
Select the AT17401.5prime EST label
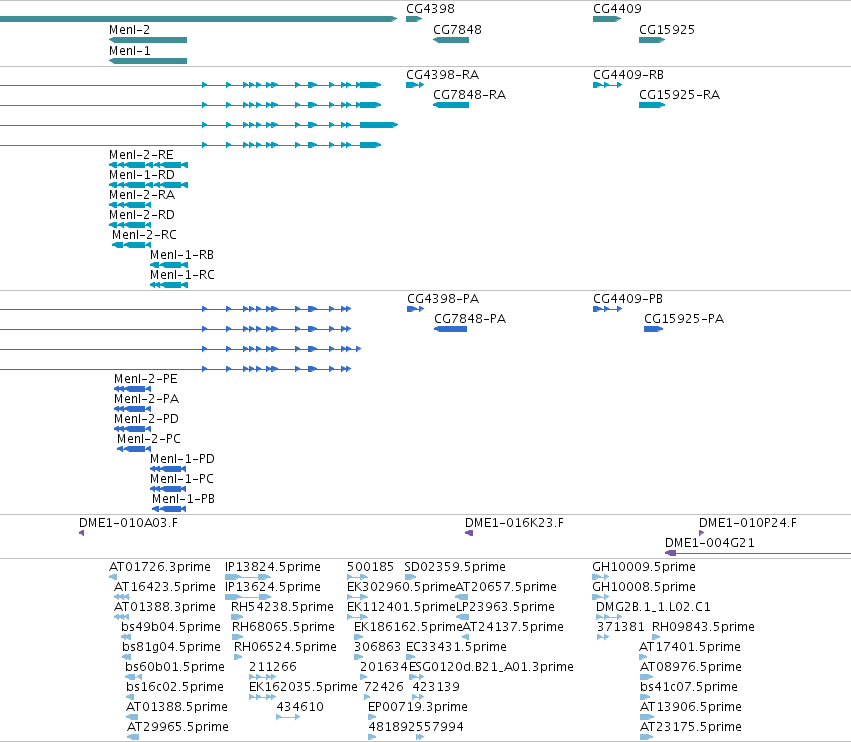point(690,648)
